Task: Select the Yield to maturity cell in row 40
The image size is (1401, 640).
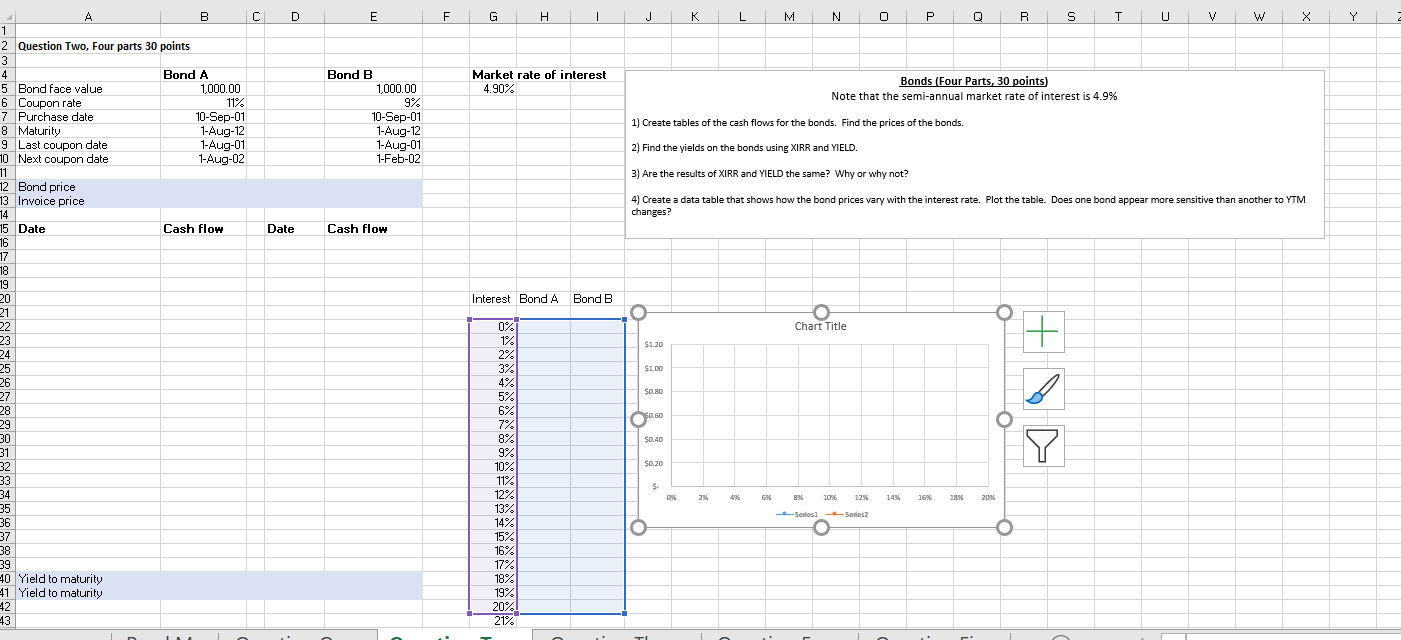Action: pyautogui.click(x=60, y=578)
